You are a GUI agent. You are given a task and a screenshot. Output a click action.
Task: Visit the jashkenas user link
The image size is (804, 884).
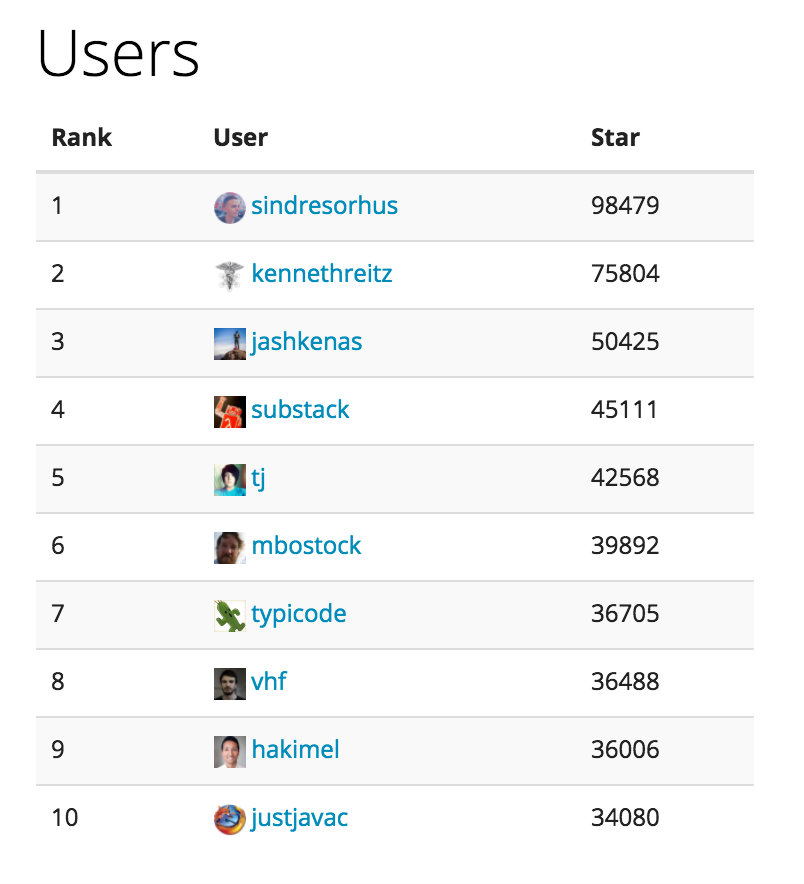(306, 342)
